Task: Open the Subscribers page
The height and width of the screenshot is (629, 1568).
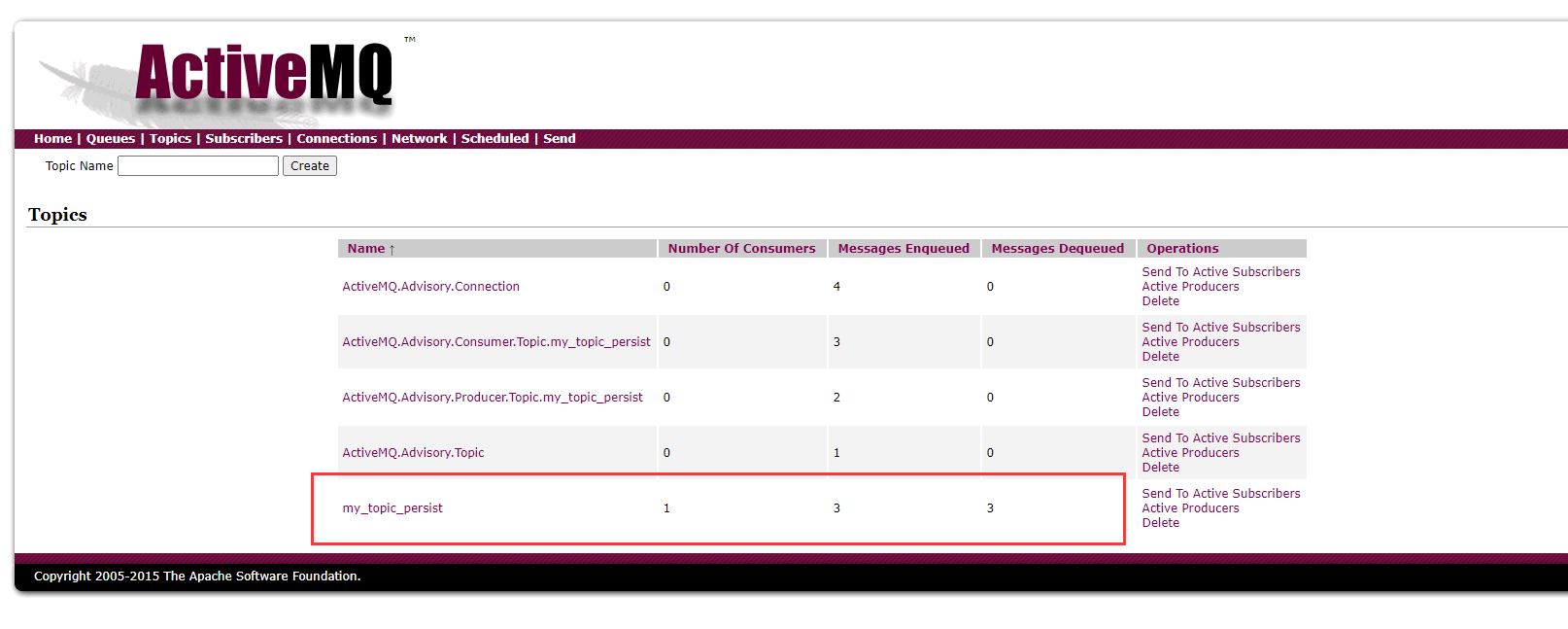Action: pyautogui.click(x=244, y=139)
